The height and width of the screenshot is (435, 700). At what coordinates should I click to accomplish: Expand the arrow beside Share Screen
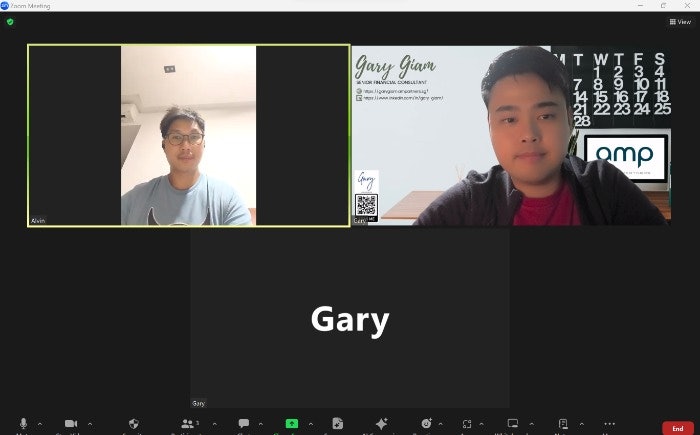310,424
